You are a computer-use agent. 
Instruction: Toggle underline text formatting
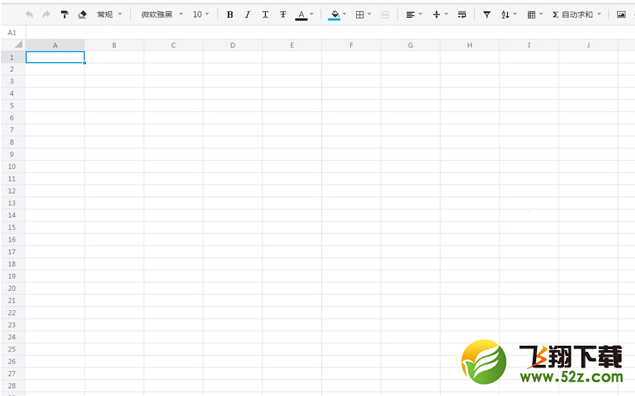coord(265,15)
